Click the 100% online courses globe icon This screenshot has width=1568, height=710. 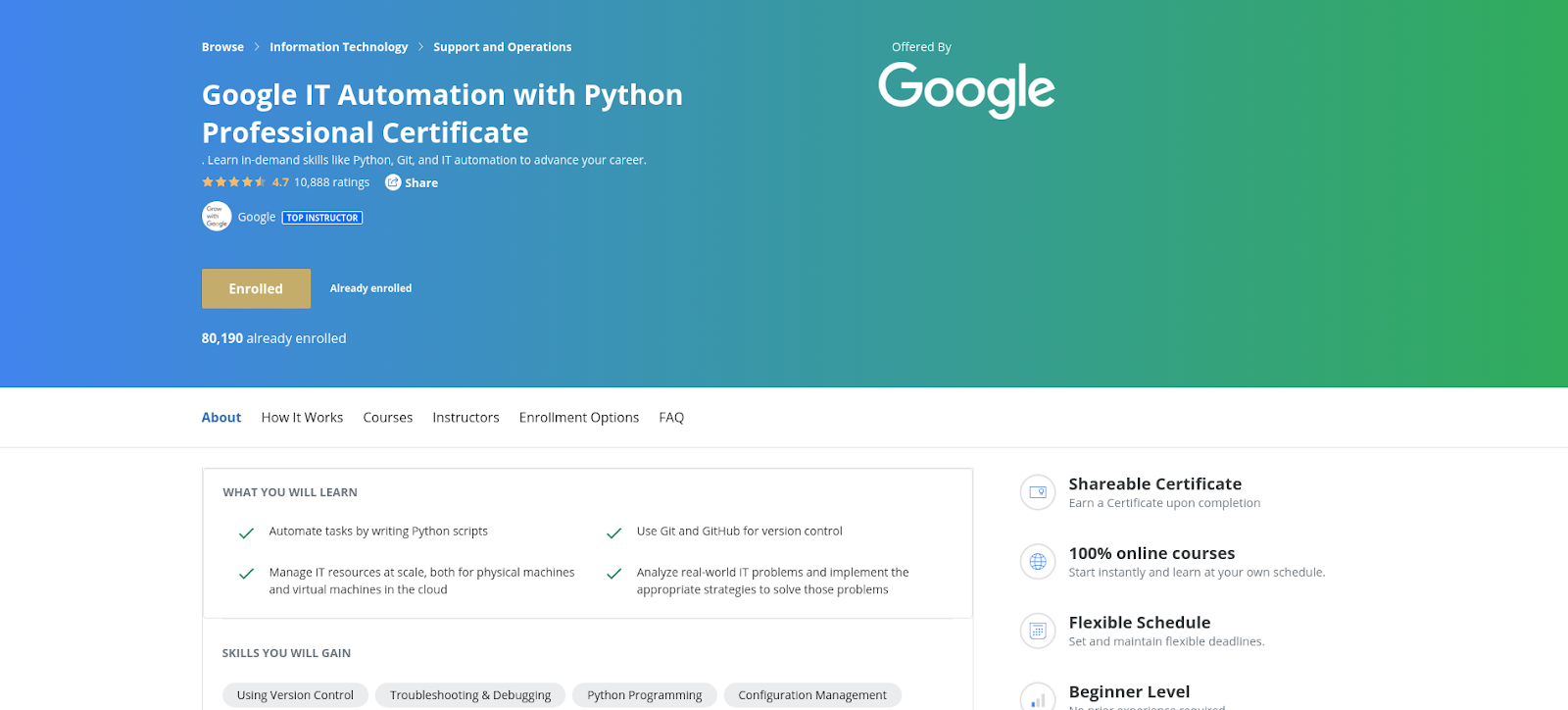1038,562
